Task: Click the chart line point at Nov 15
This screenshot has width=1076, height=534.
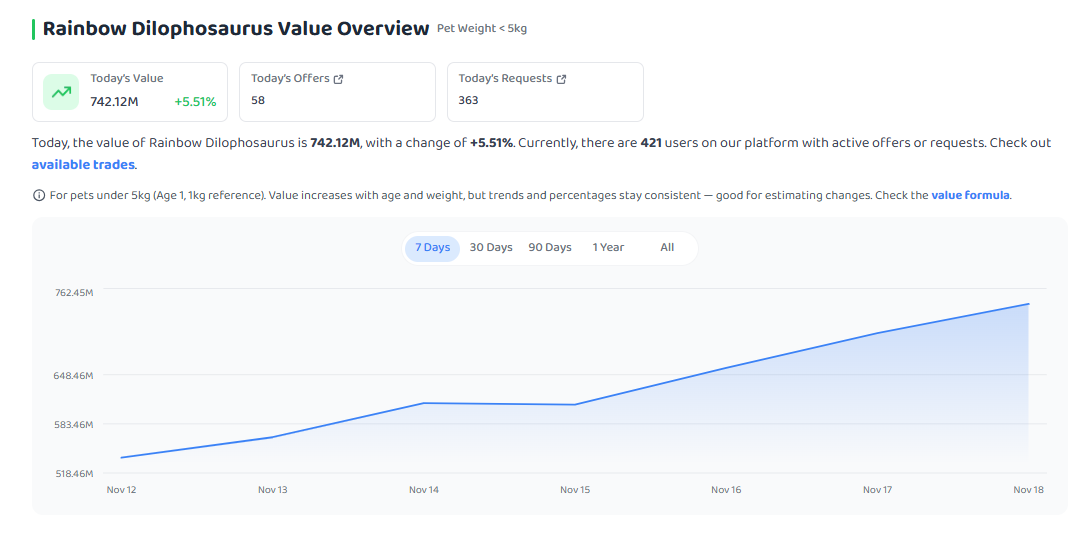Action: click(x=575, y=405)
